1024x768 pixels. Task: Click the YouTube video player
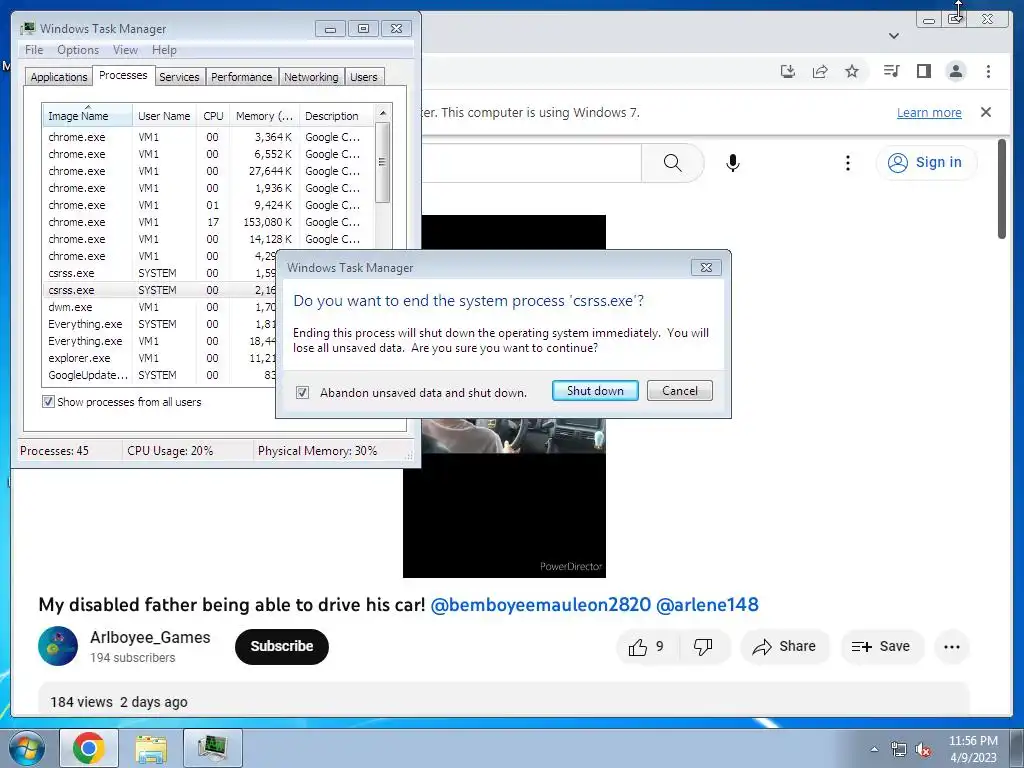coord(504,496)
